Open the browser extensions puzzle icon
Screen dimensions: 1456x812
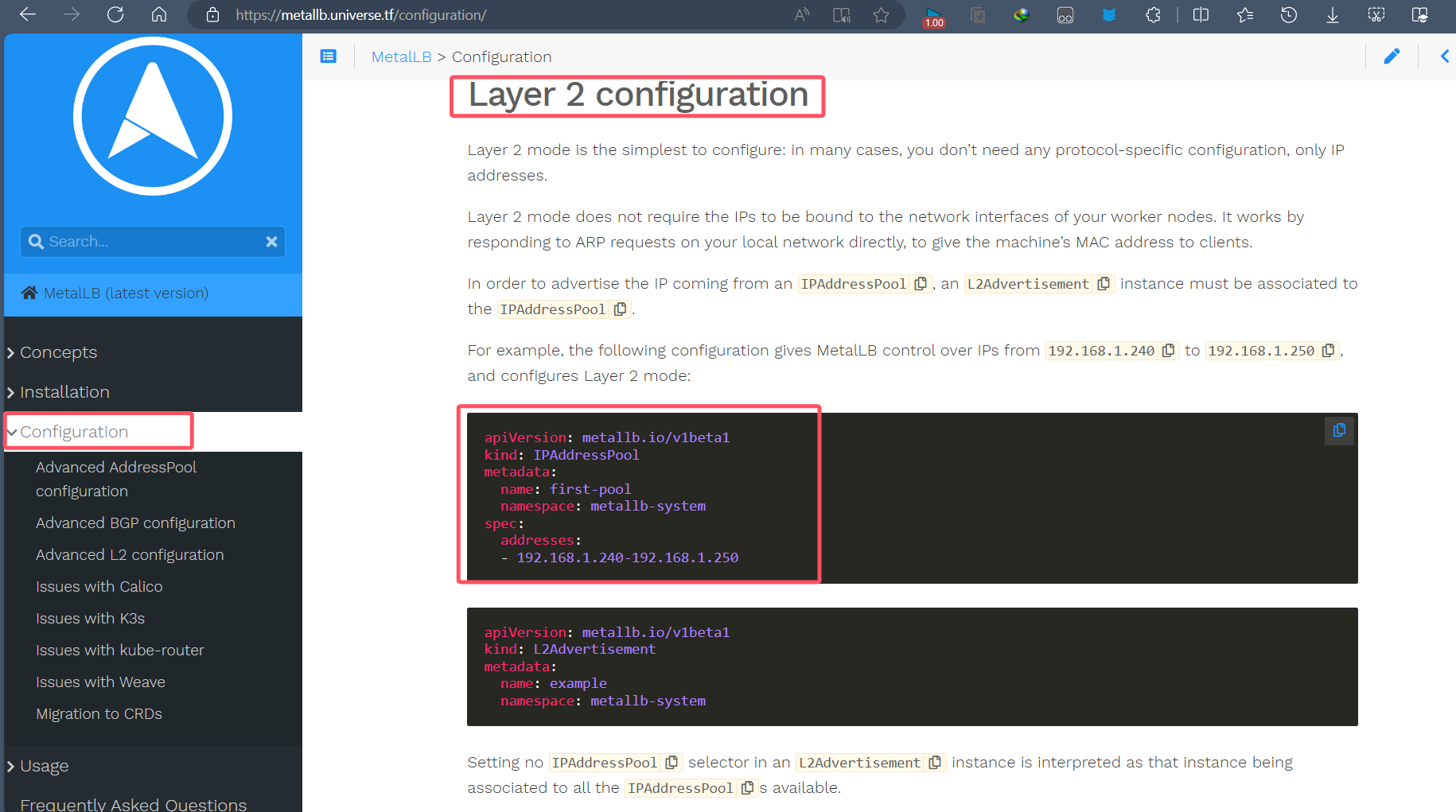point(1153,14)
